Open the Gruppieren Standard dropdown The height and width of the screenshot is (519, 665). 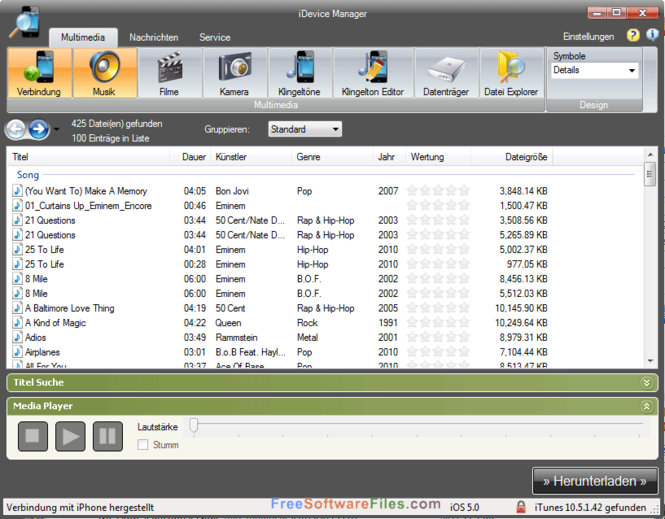(x=305, y=129)
